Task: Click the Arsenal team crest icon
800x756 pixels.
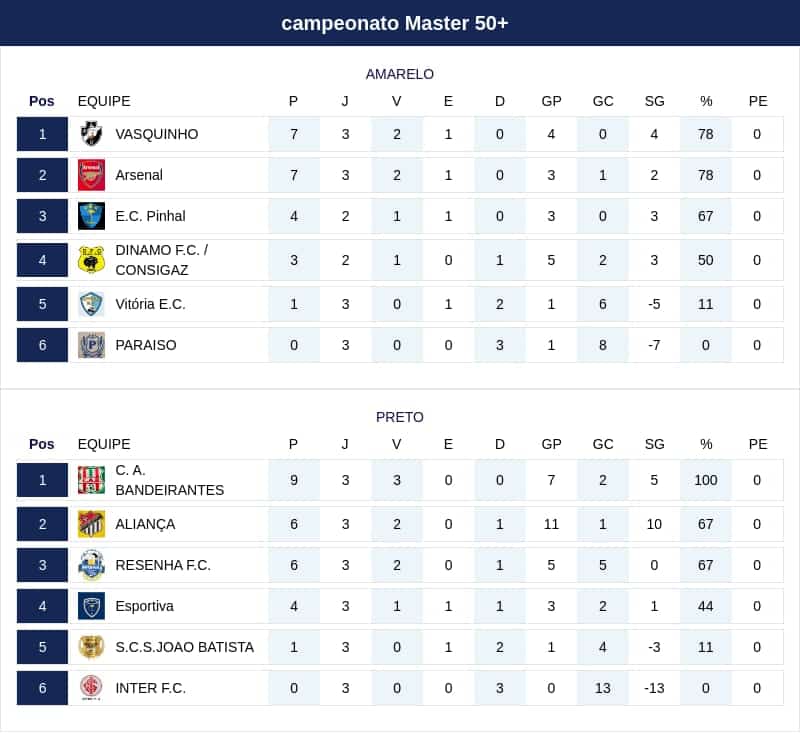Action: pos(91,175)
